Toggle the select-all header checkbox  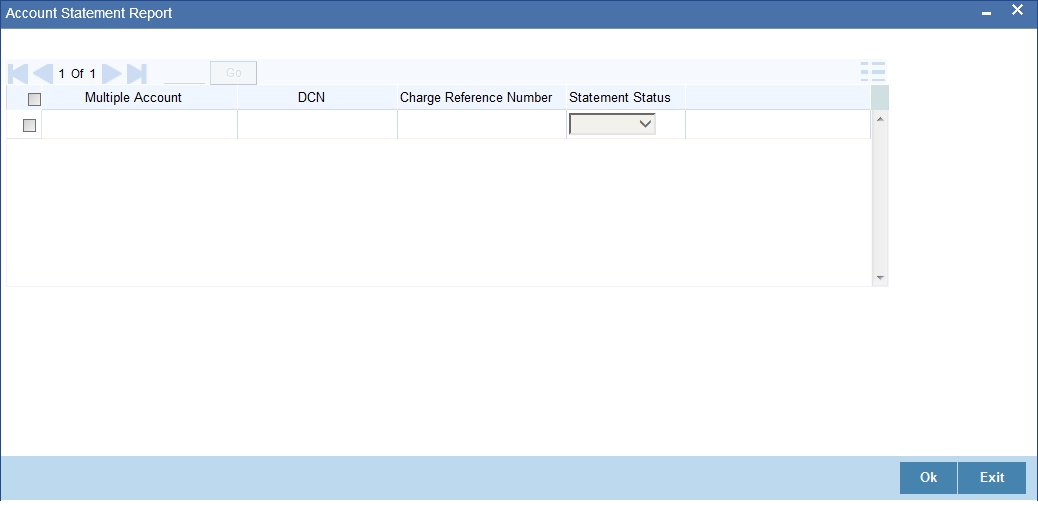point(34,99)
